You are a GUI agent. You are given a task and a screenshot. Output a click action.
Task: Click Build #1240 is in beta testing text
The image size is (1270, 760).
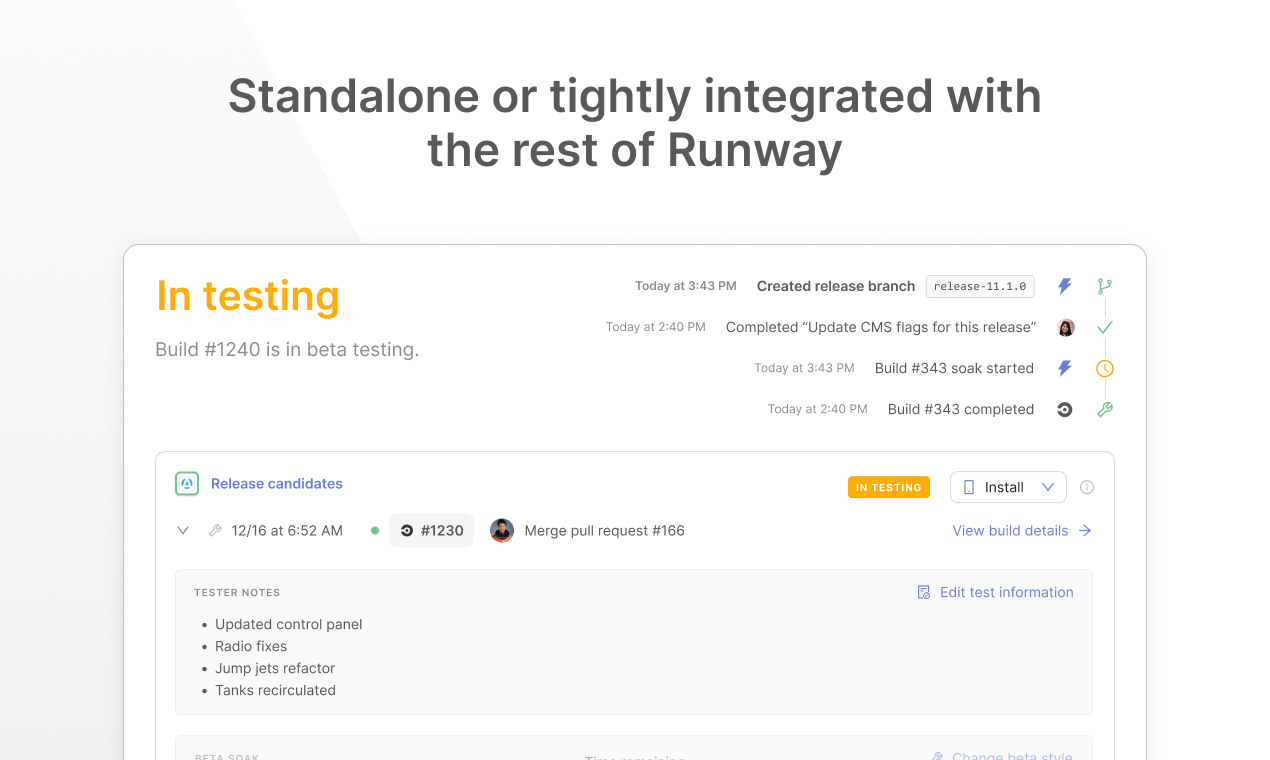287,350
